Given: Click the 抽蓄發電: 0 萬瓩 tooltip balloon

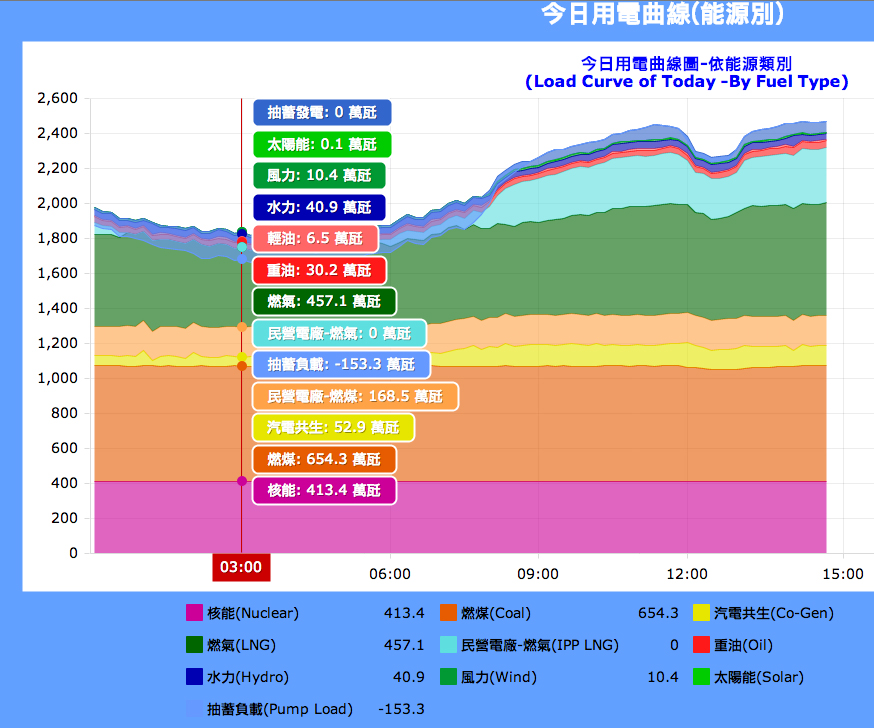Looking at the screenshot, I should (x=322, y=113).
